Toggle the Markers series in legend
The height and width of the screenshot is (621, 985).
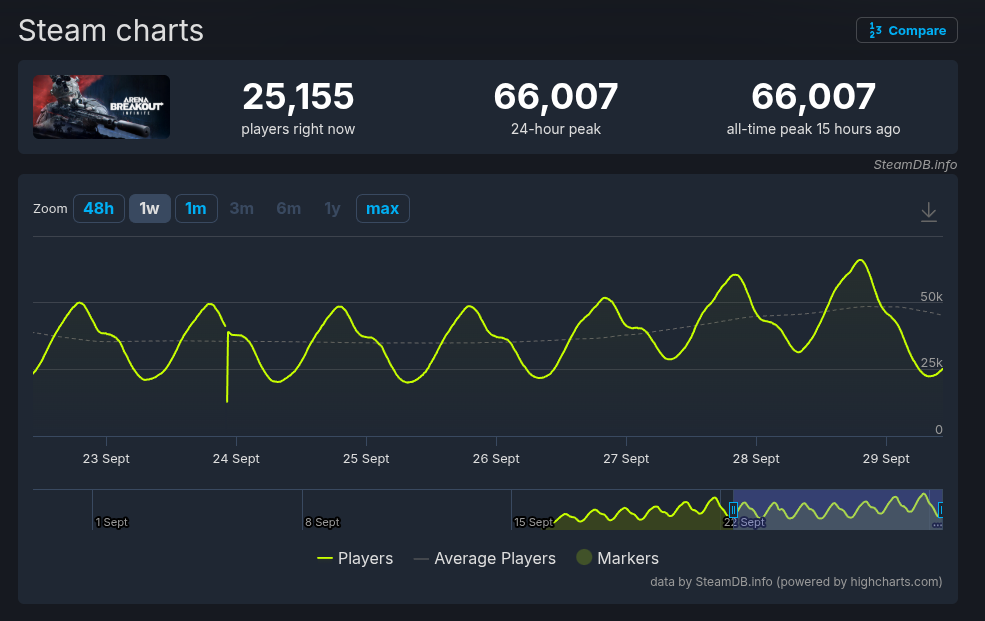pos(618,558)
